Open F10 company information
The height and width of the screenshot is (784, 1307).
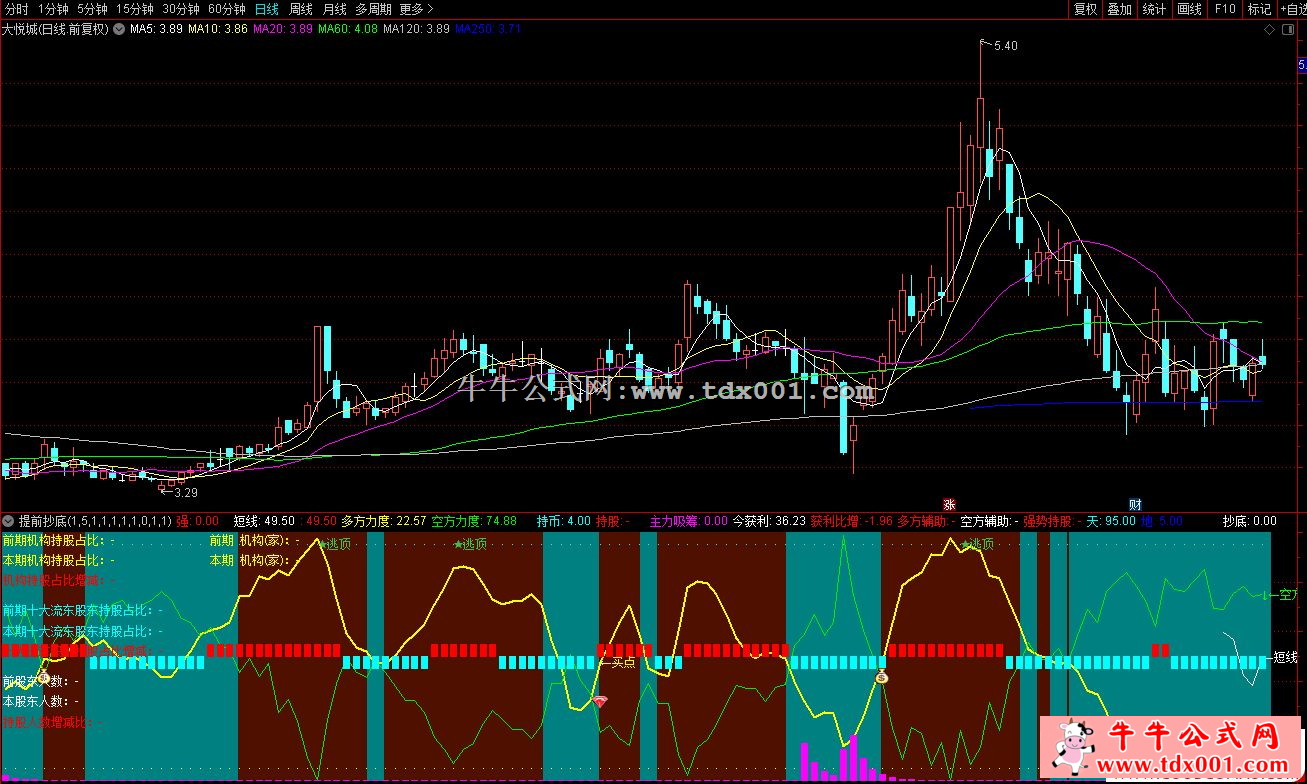1224,9
